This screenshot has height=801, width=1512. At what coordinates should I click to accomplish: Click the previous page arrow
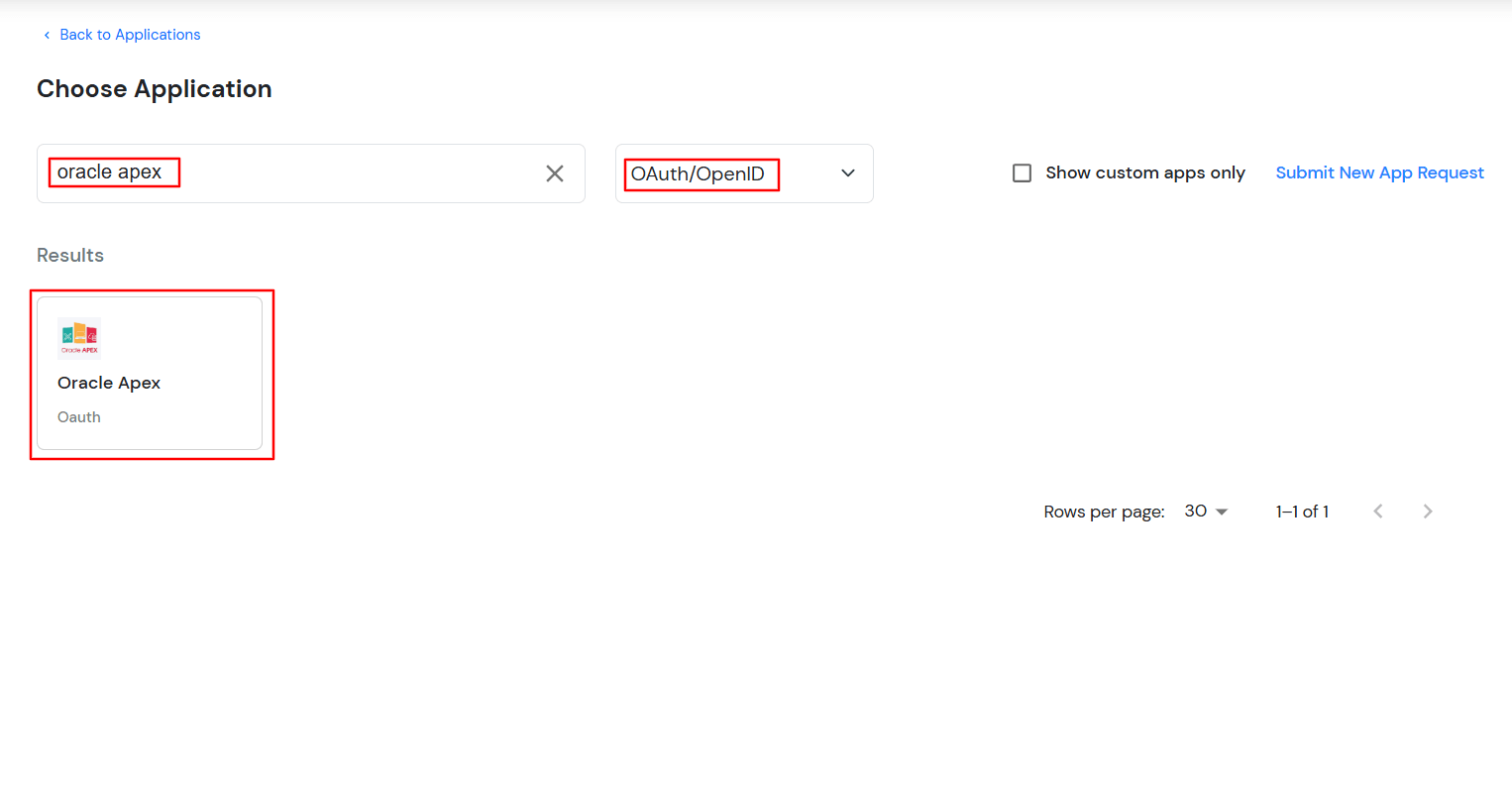click(1378, 511)
